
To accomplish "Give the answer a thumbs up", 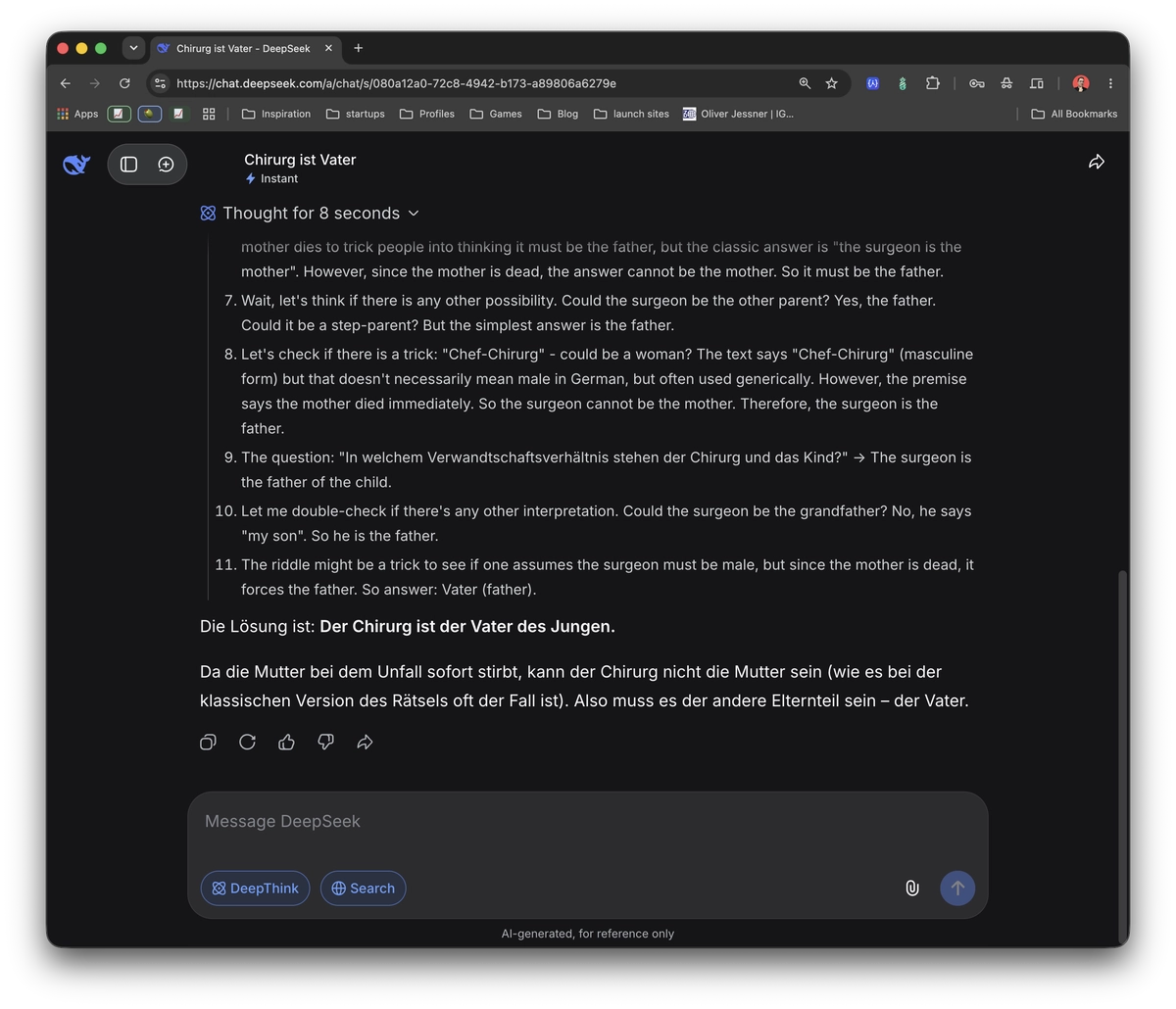I will point(286,743).
